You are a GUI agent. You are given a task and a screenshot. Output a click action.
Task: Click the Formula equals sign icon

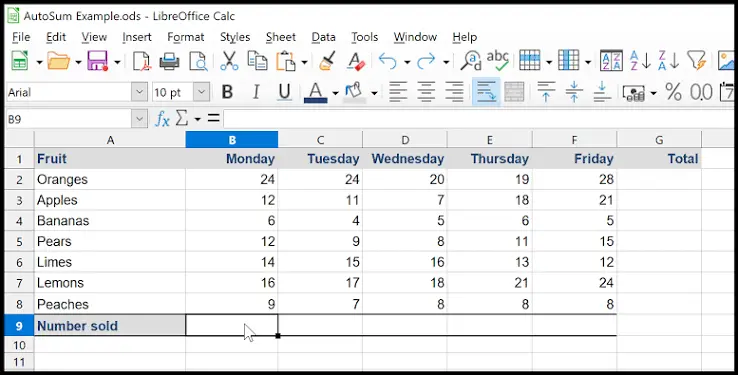point(214,119)
